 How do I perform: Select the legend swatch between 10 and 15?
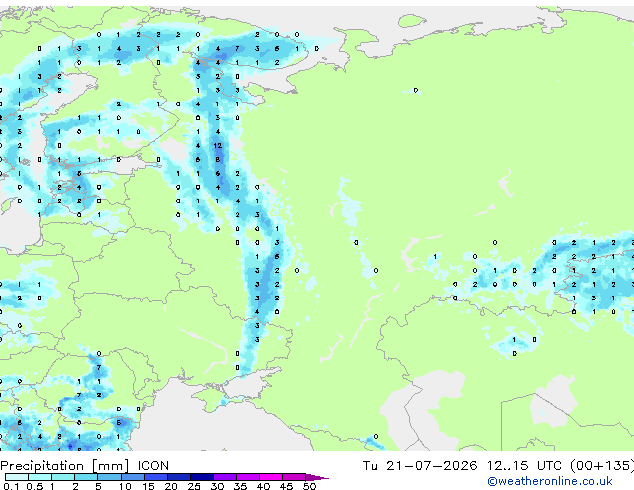[132, 477]
